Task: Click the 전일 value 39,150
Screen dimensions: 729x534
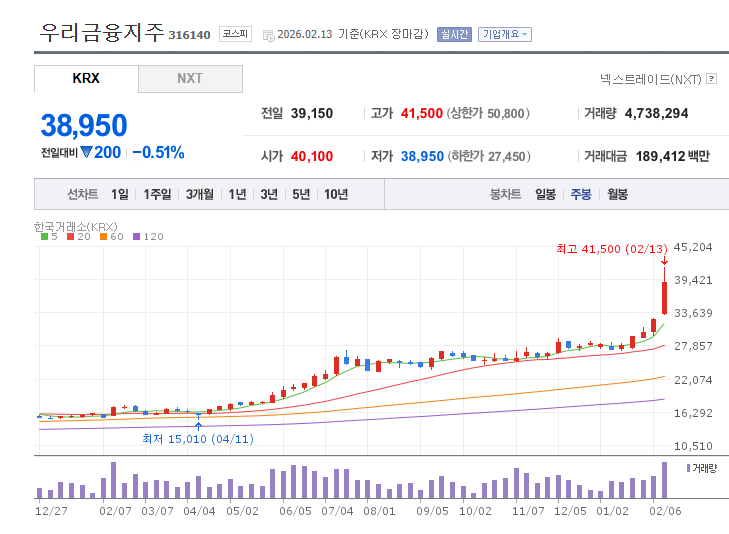Action: click(x=312, y=113)
